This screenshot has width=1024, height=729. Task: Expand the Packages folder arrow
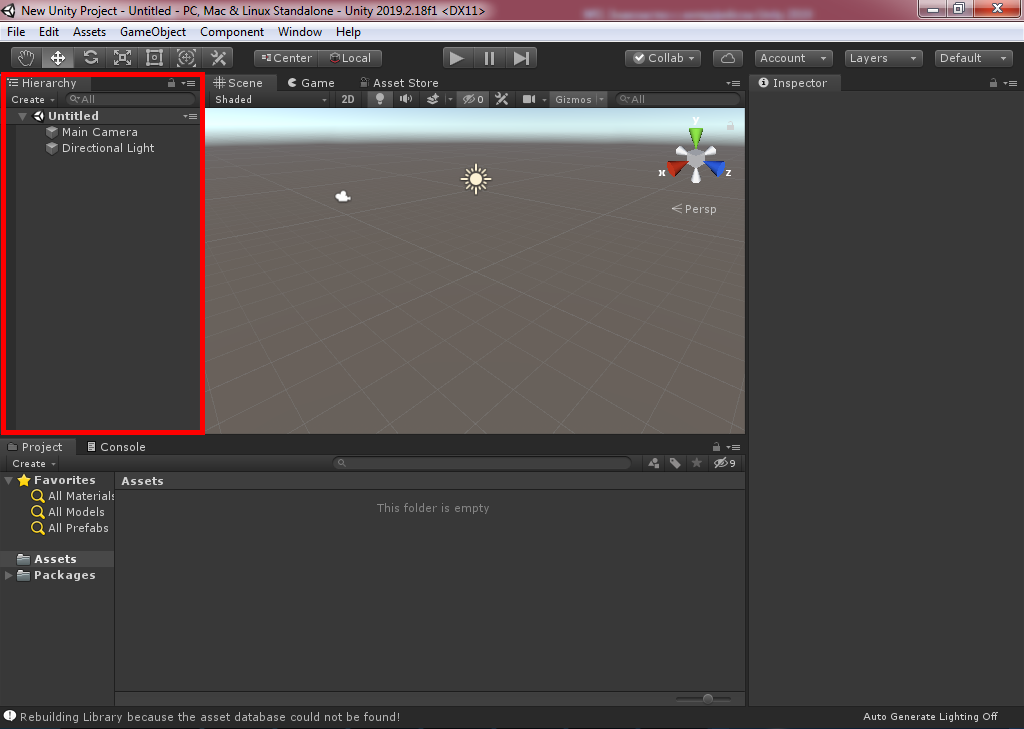pyautogui.click(x=10, y=575)
